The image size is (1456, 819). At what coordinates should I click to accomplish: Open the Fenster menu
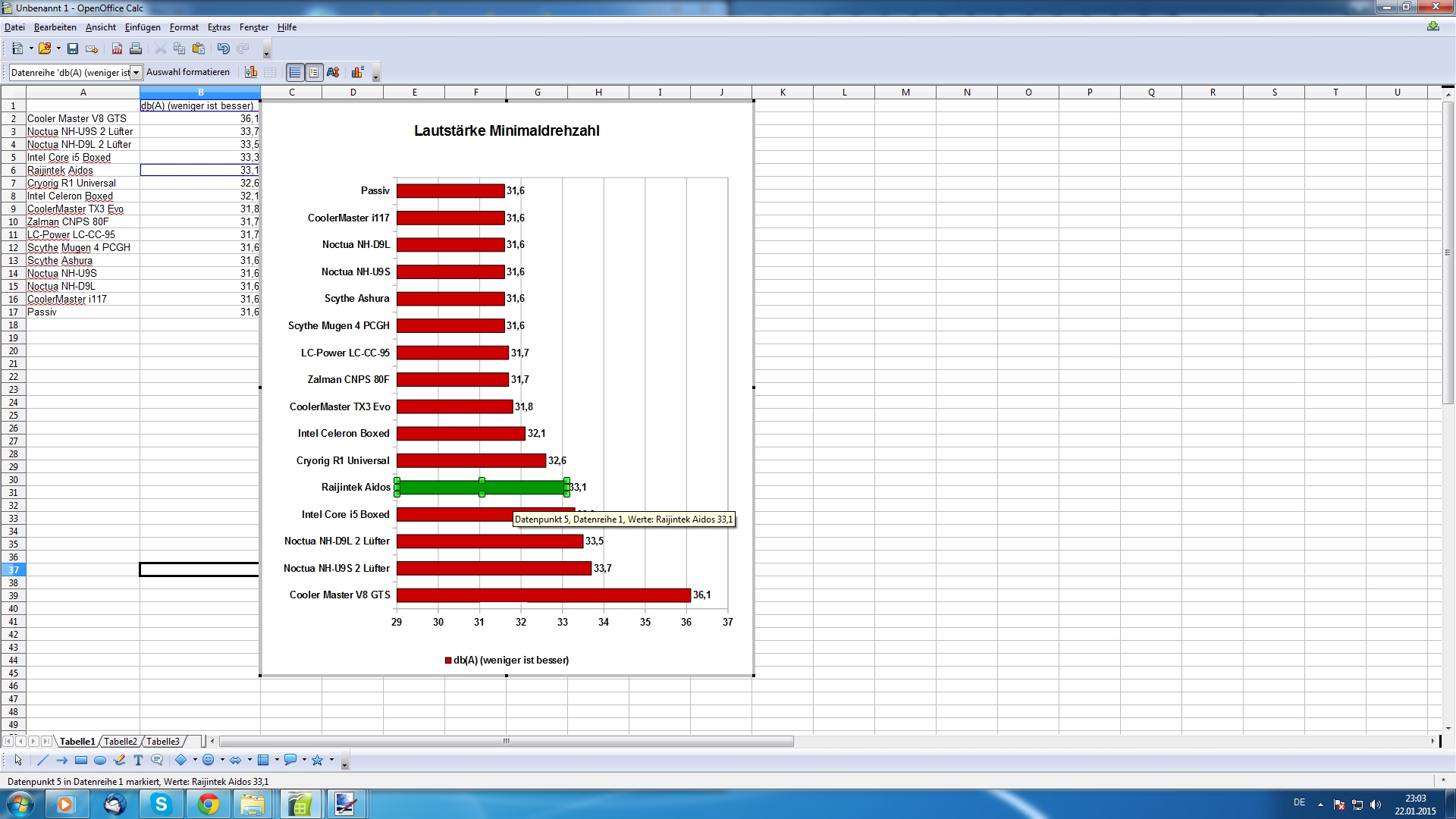coord(254,27)
